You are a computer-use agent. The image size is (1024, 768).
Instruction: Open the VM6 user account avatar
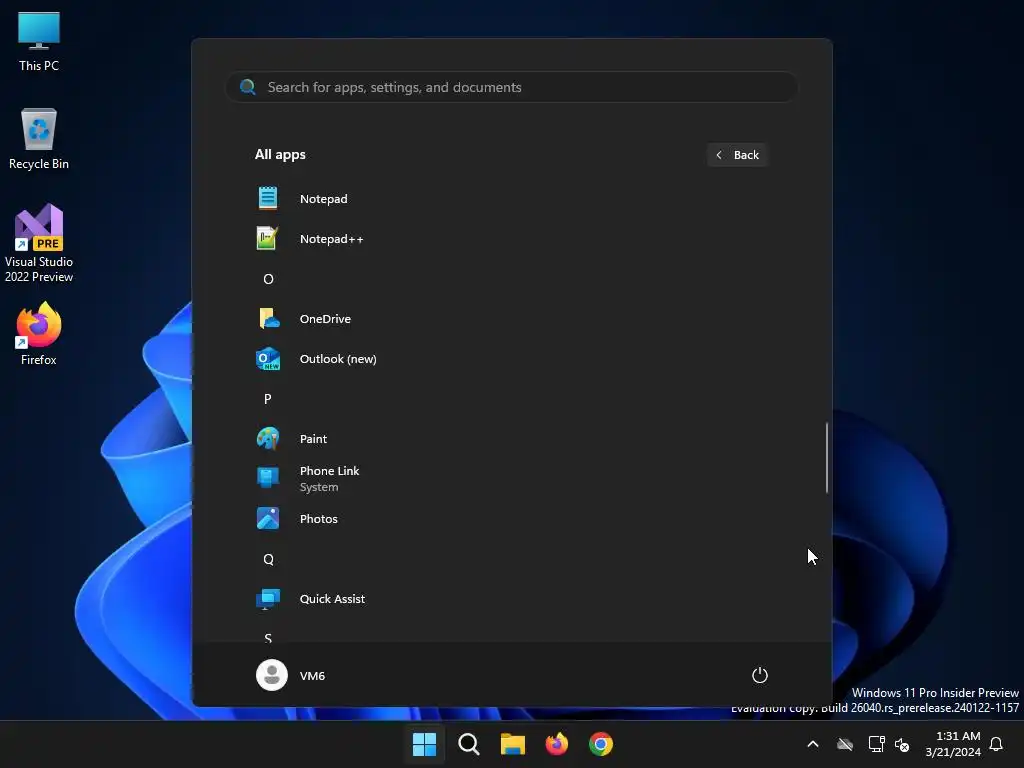coord(272,675)
